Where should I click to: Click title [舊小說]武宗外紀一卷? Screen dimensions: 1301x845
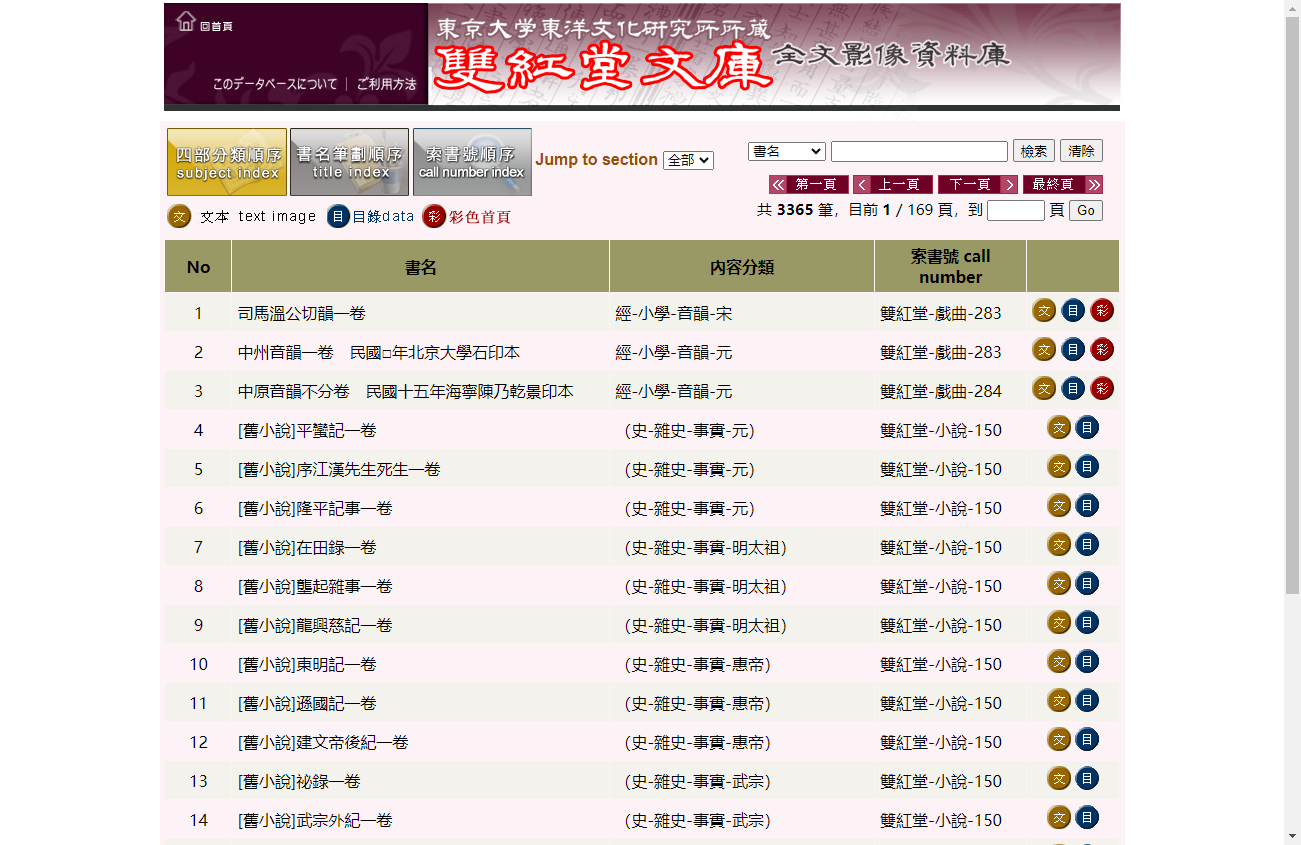[x=315, y=820]
